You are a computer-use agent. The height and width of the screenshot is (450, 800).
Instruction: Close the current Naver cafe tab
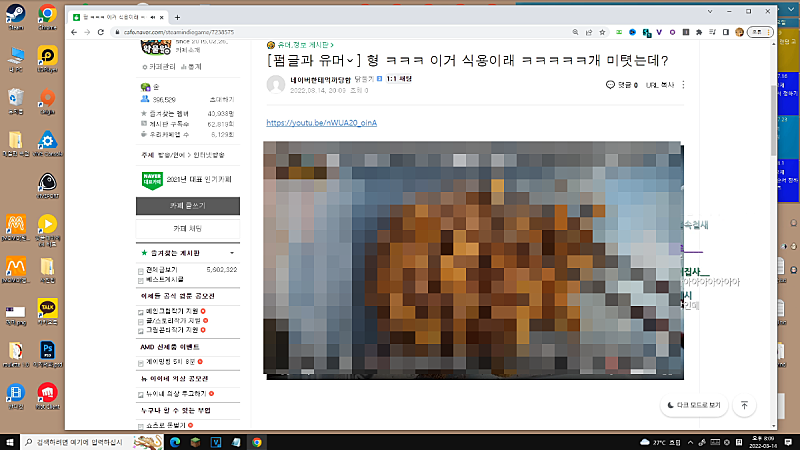coord(162,17)
